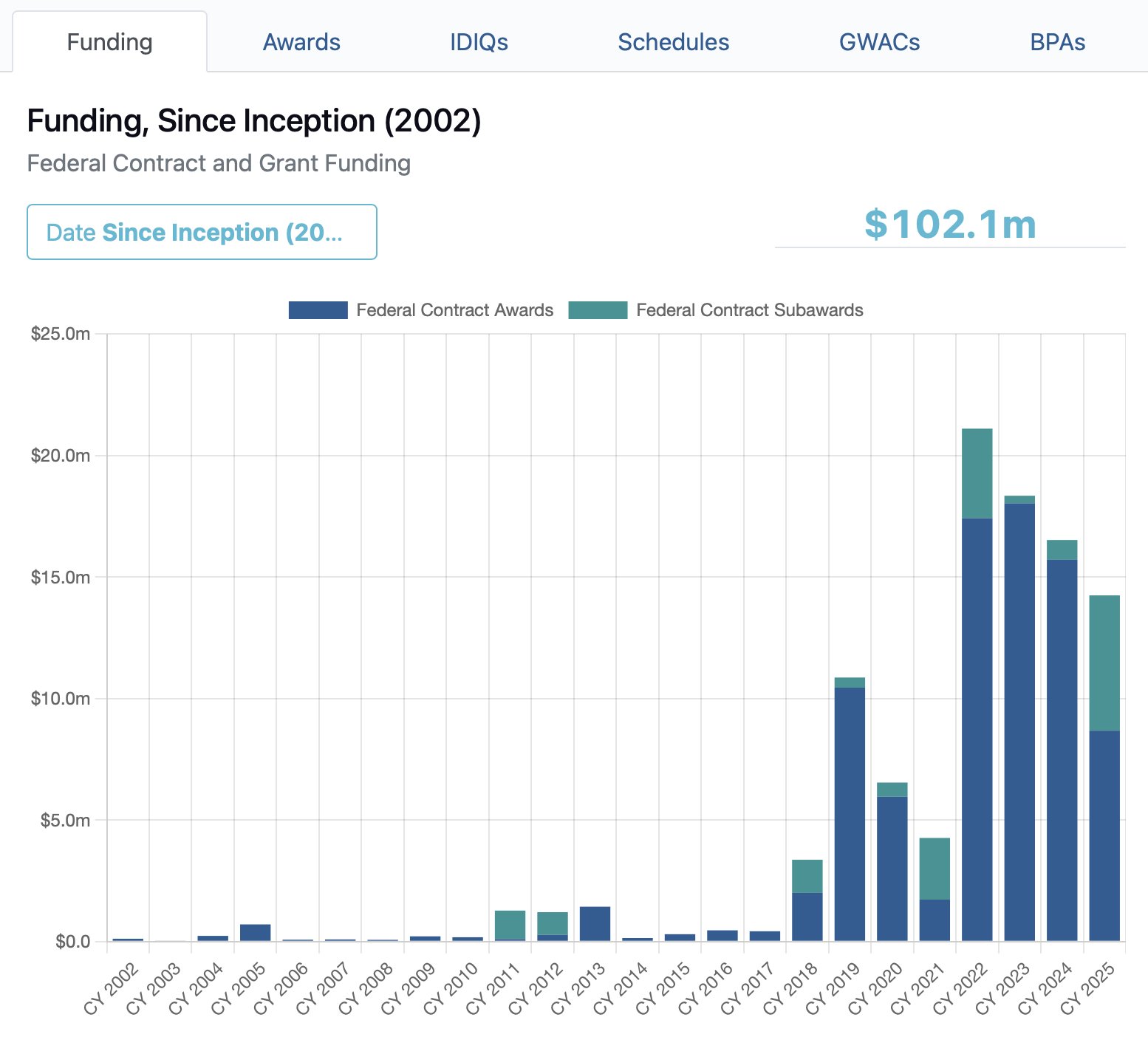Select the CY 2023 contract awards bar

(1019, 721)
